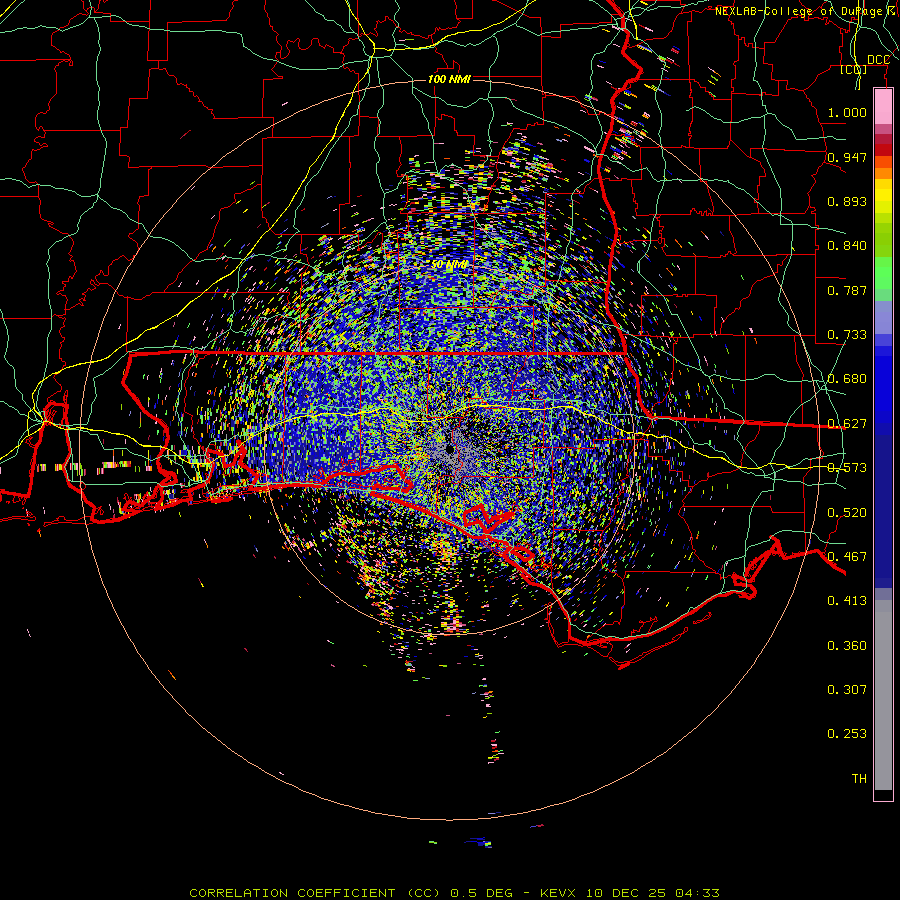Click the [CC] units label
Screen dimensions: 900x900
pos(854,70)
